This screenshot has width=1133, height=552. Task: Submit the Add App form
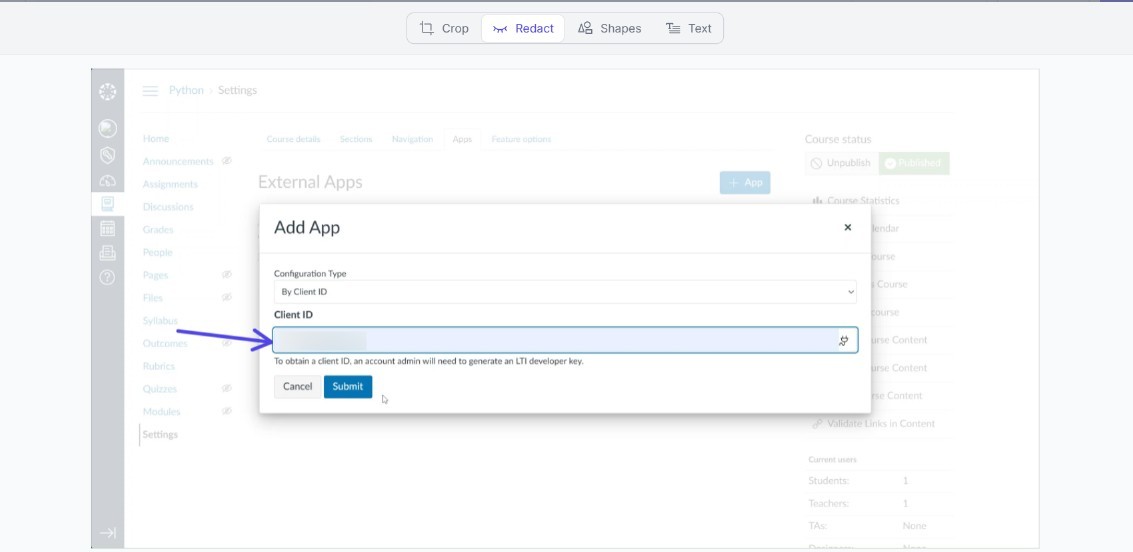click(348, 387)
